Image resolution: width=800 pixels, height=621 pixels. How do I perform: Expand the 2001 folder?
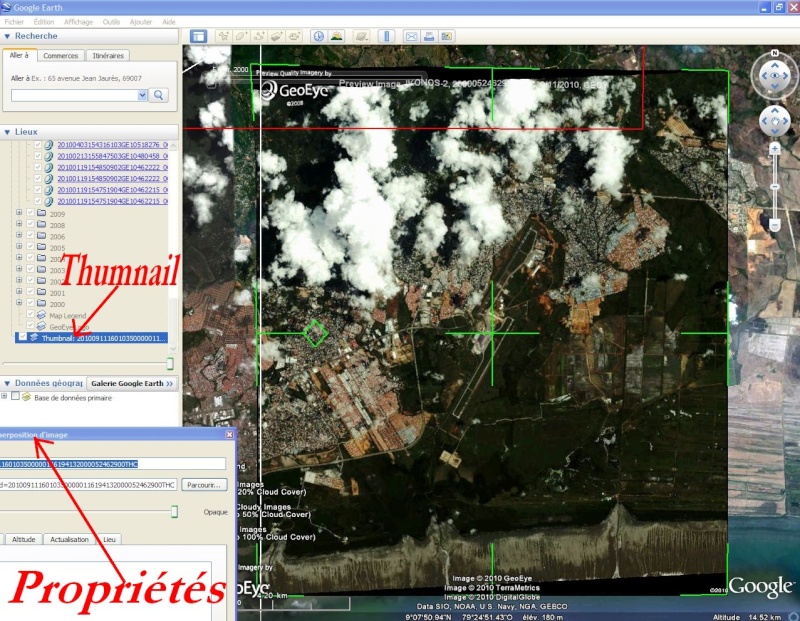[x=19, y=292]
